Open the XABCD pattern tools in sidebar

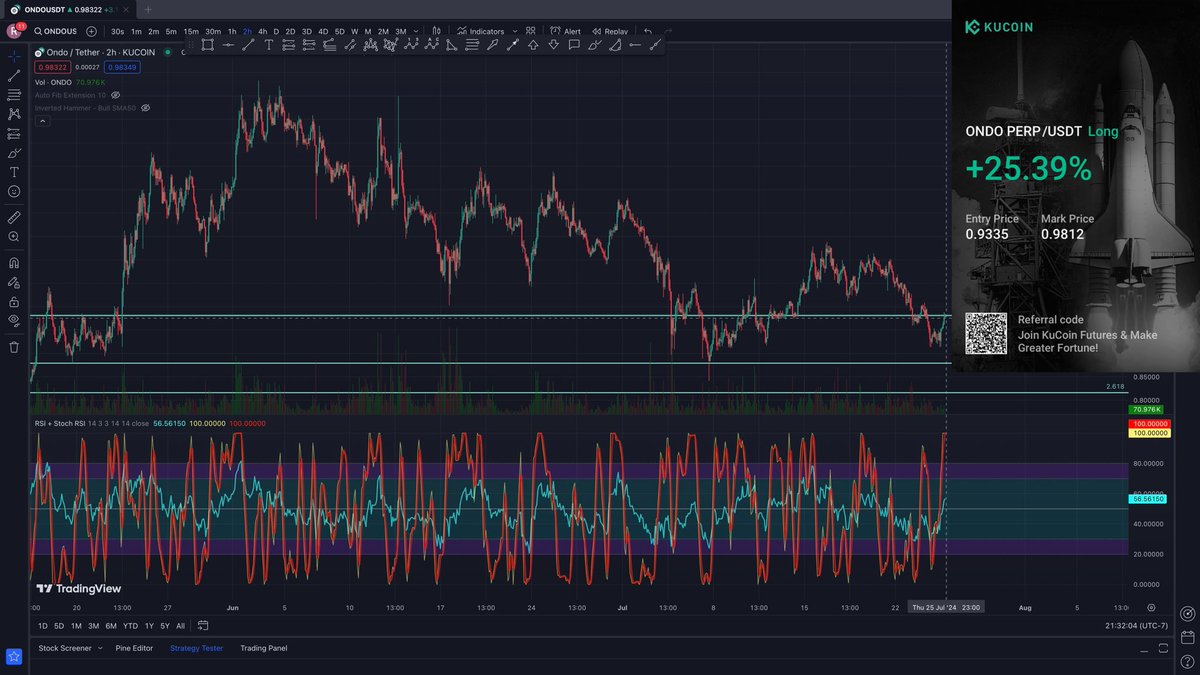coord(14,114)
